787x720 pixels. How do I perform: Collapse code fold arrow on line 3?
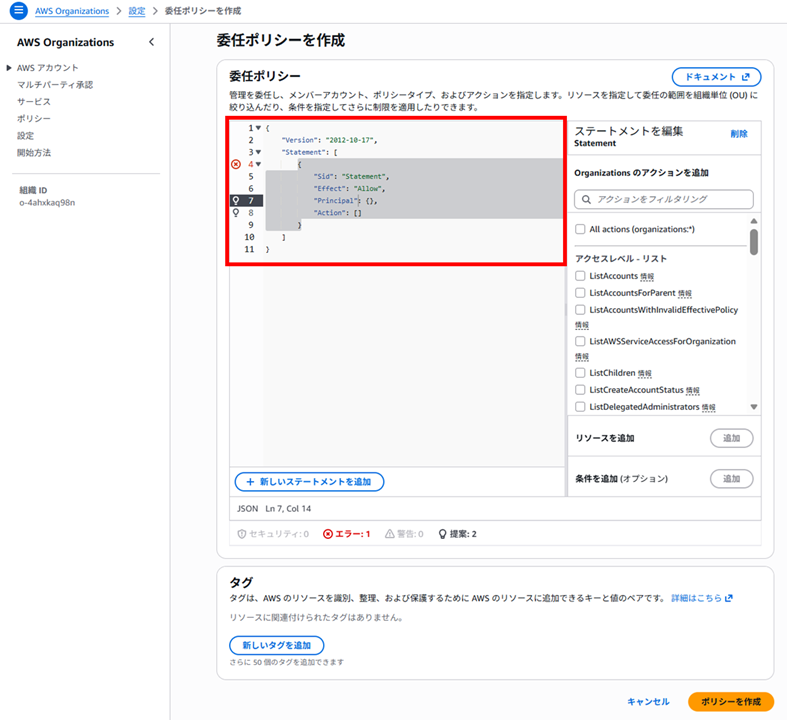coord(258,152)
